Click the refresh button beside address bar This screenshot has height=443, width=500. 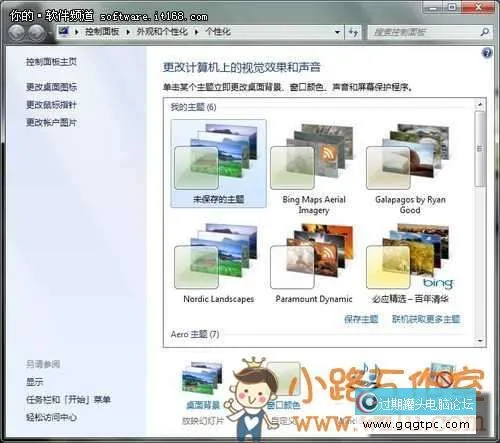[x=353, y=32]
